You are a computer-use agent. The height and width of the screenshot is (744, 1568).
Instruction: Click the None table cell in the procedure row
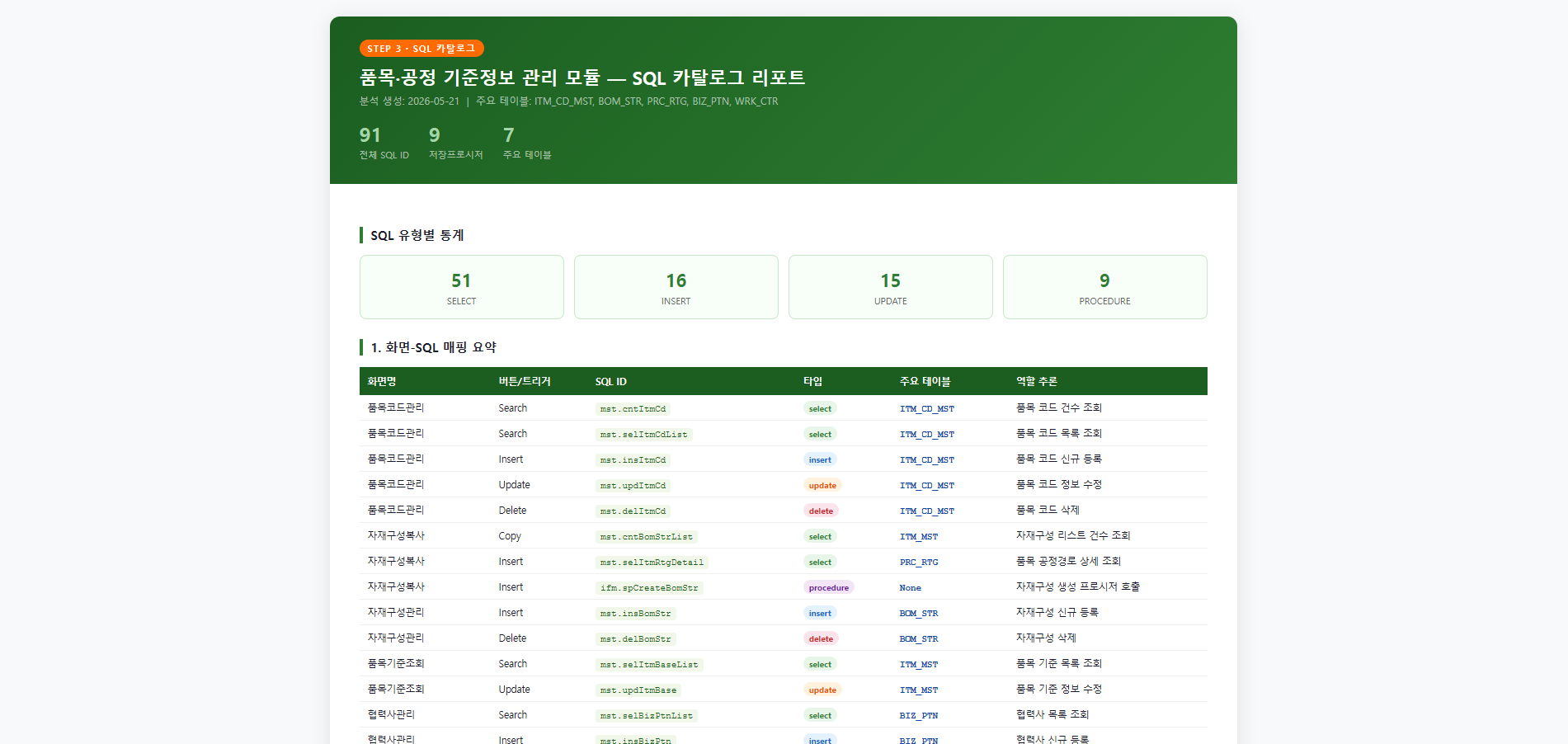point(911,588)
